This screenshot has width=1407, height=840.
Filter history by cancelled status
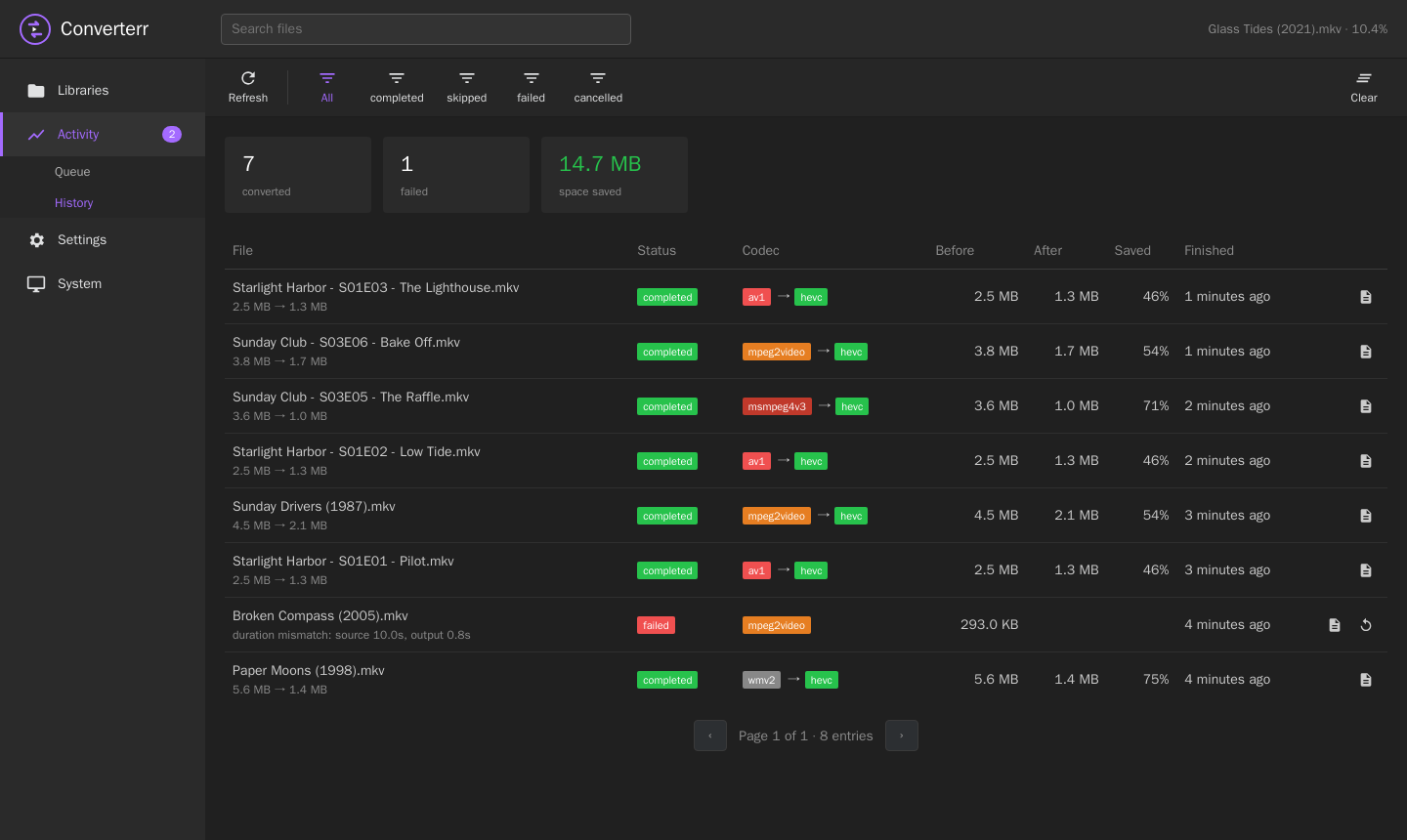click(598, 87)
